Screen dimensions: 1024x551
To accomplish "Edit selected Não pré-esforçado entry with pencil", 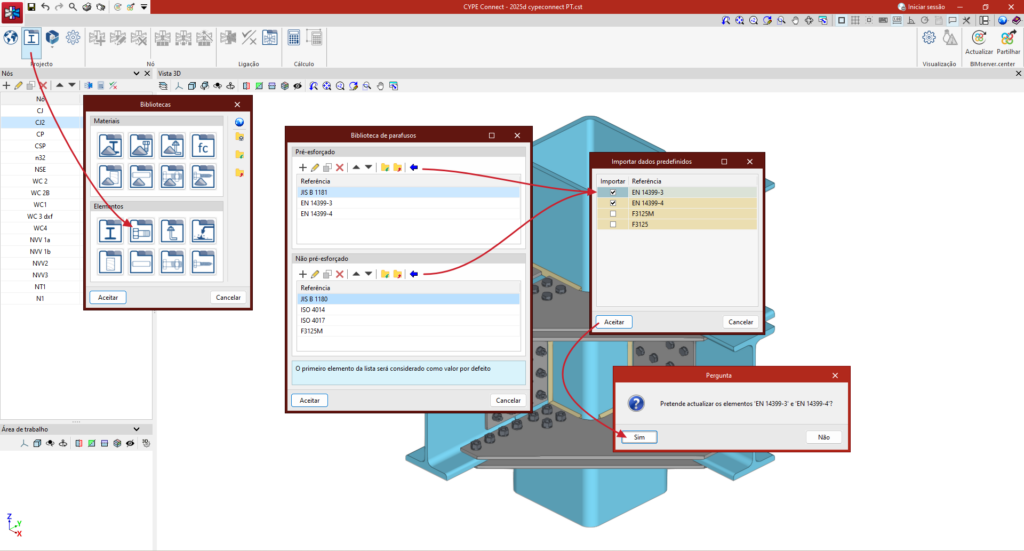I will click(x=315, y=274).
